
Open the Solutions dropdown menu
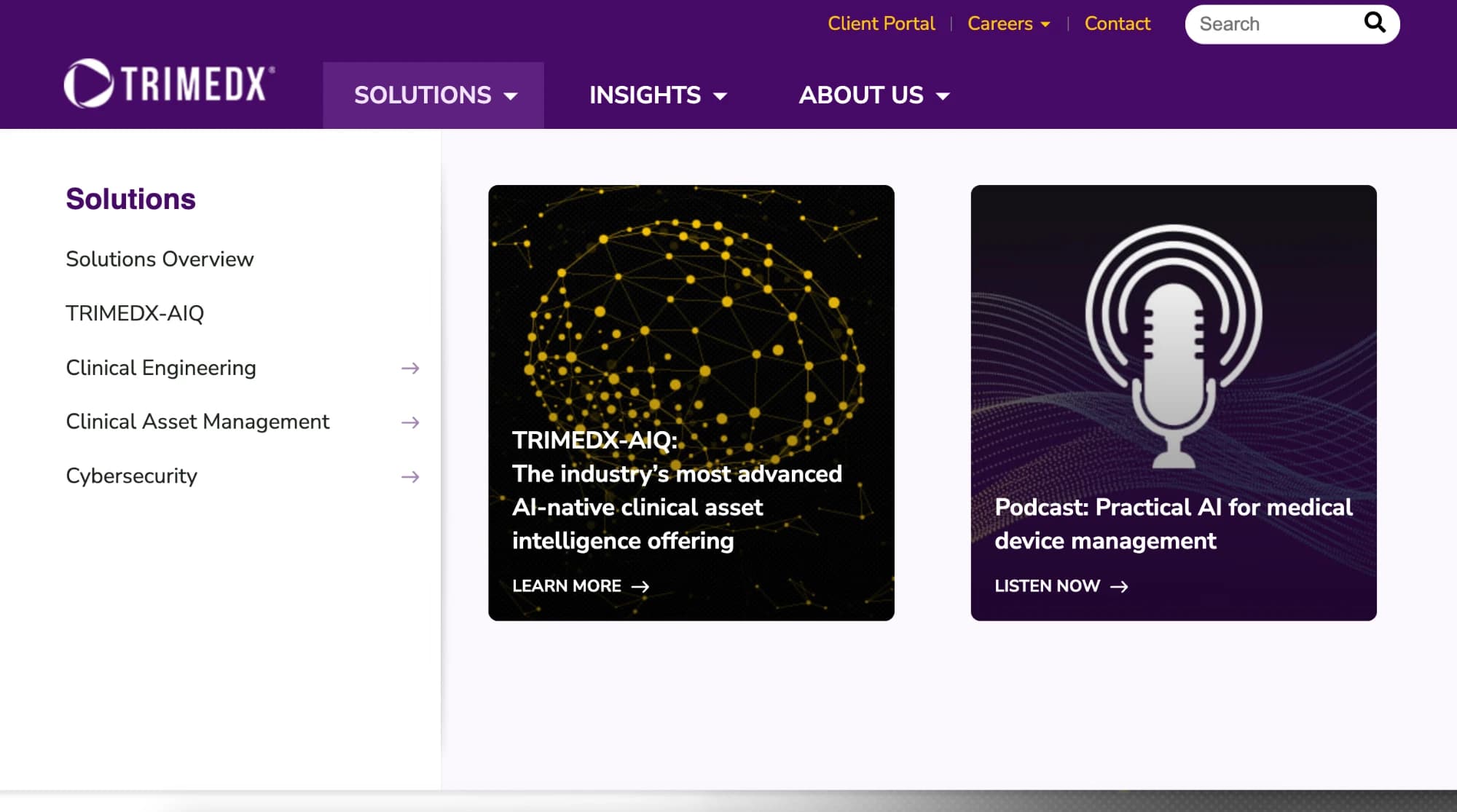[433, 95]
